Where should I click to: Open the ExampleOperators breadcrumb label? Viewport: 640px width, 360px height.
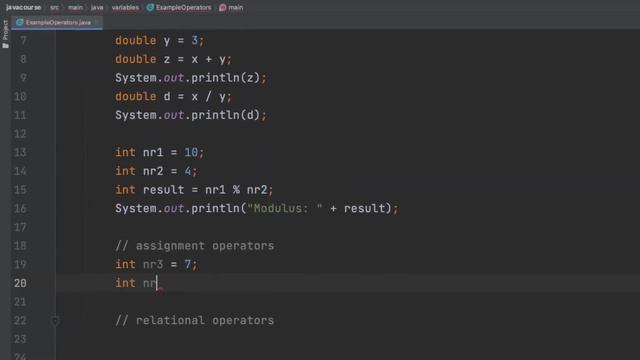184,7
